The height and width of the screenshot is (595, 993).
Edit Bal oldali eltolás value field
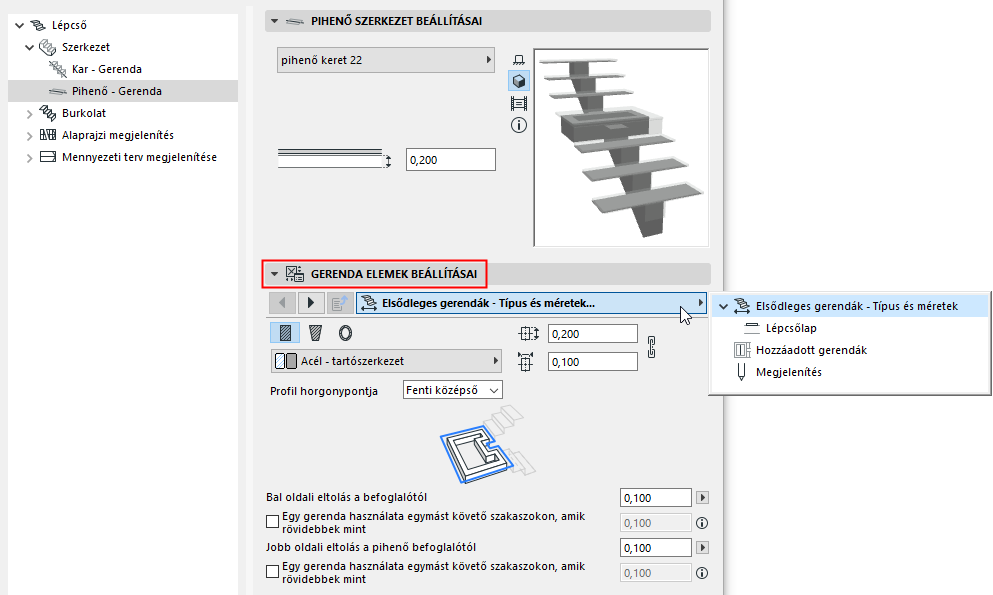point(655,498)
